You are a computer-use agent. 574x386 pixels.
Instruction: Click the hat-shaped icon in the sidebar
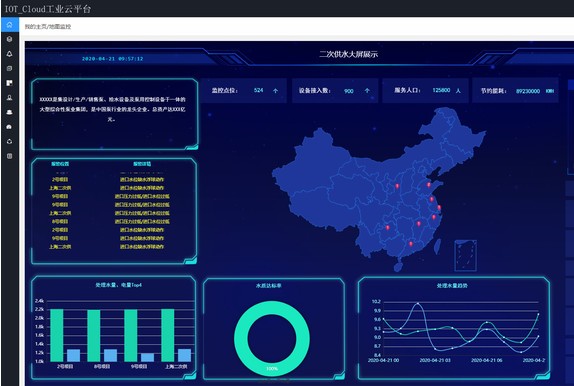coord(10,112)
